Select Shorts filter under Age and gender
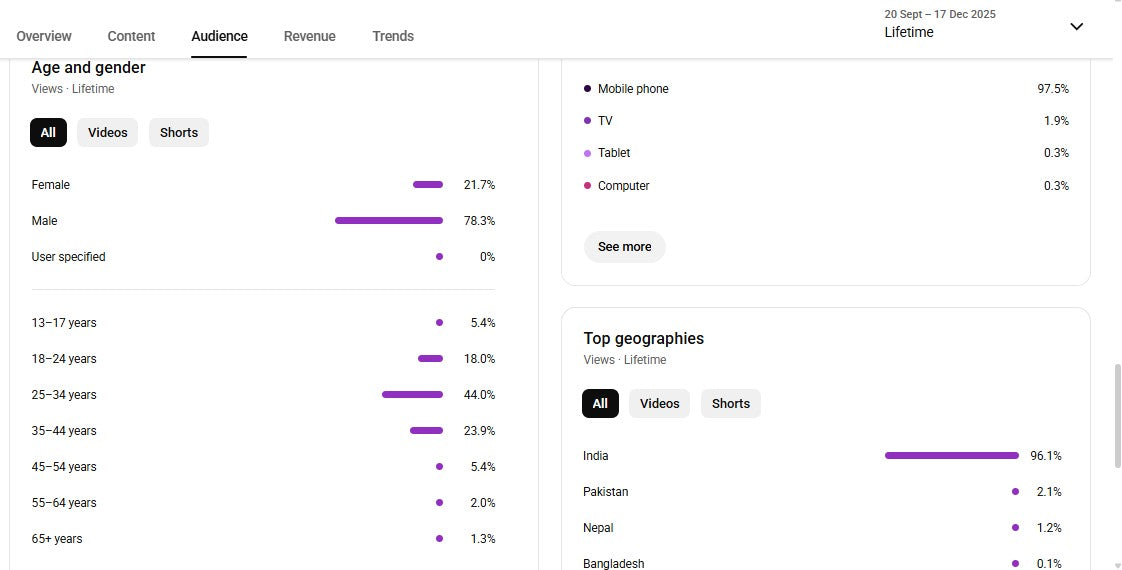Image resolution: width=1122 pixels, height=570 pixels. click(x=179, y=133)
